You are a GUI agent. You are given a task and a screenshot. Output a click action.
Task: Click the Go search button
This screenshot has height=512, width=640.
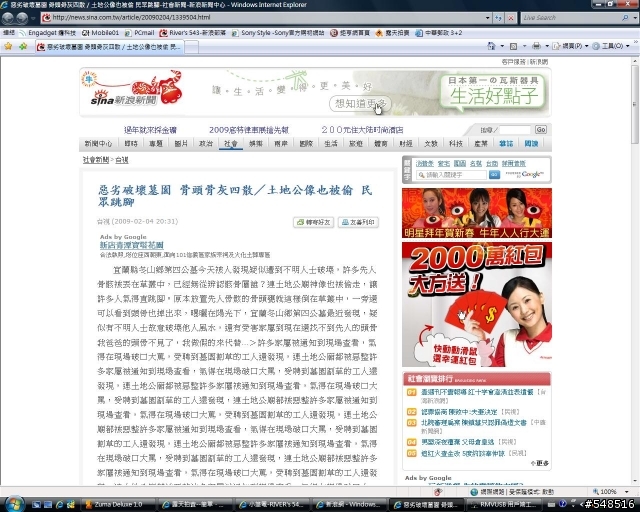[x=541, y=130]
